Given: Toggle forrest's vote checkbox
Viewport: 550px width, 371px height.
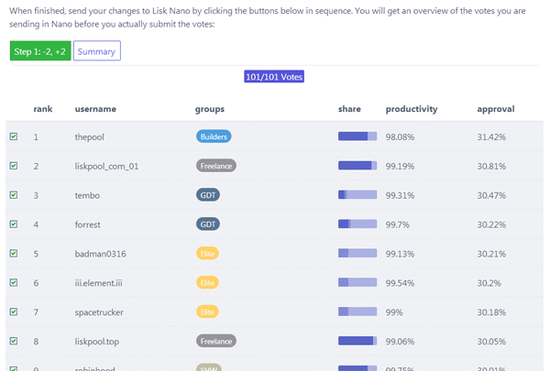Looking at the screenshot, I should pyautogui.click(x=14, y=224).
